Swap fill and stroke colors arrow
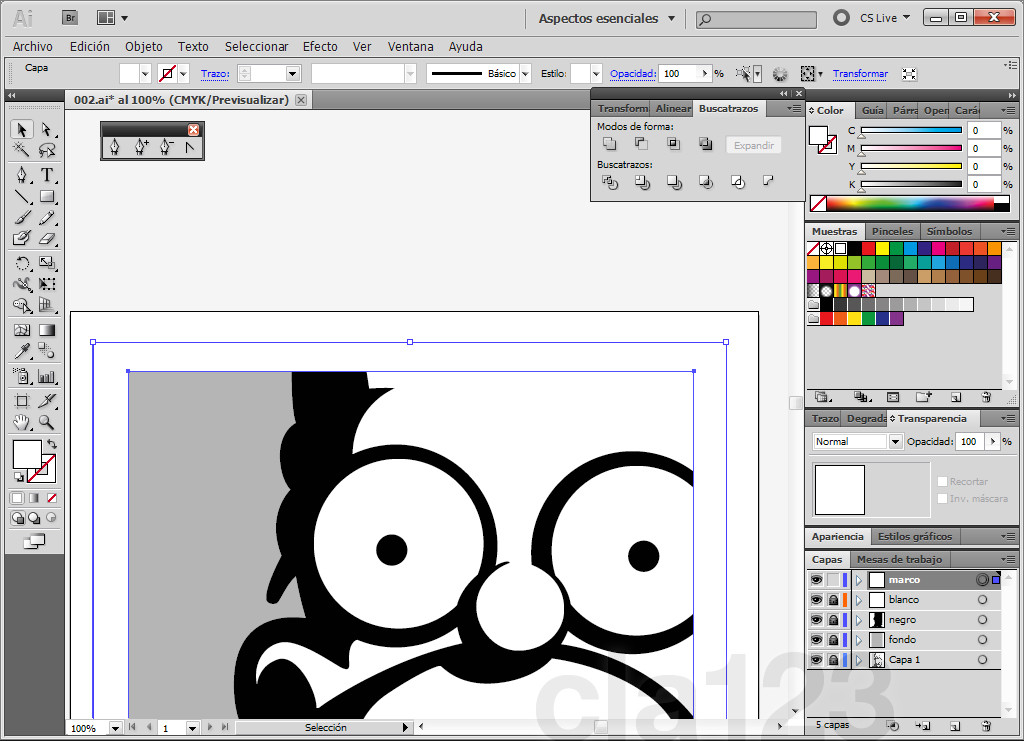1024x741 pixels. coord(52,444)
